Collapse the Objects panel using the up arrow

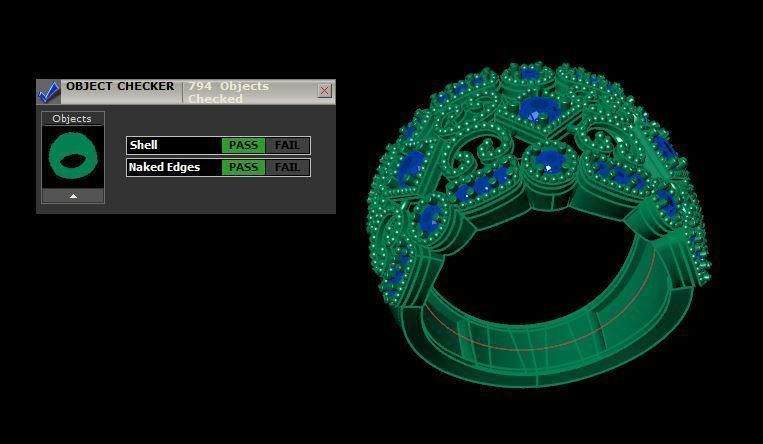(73, 196)
